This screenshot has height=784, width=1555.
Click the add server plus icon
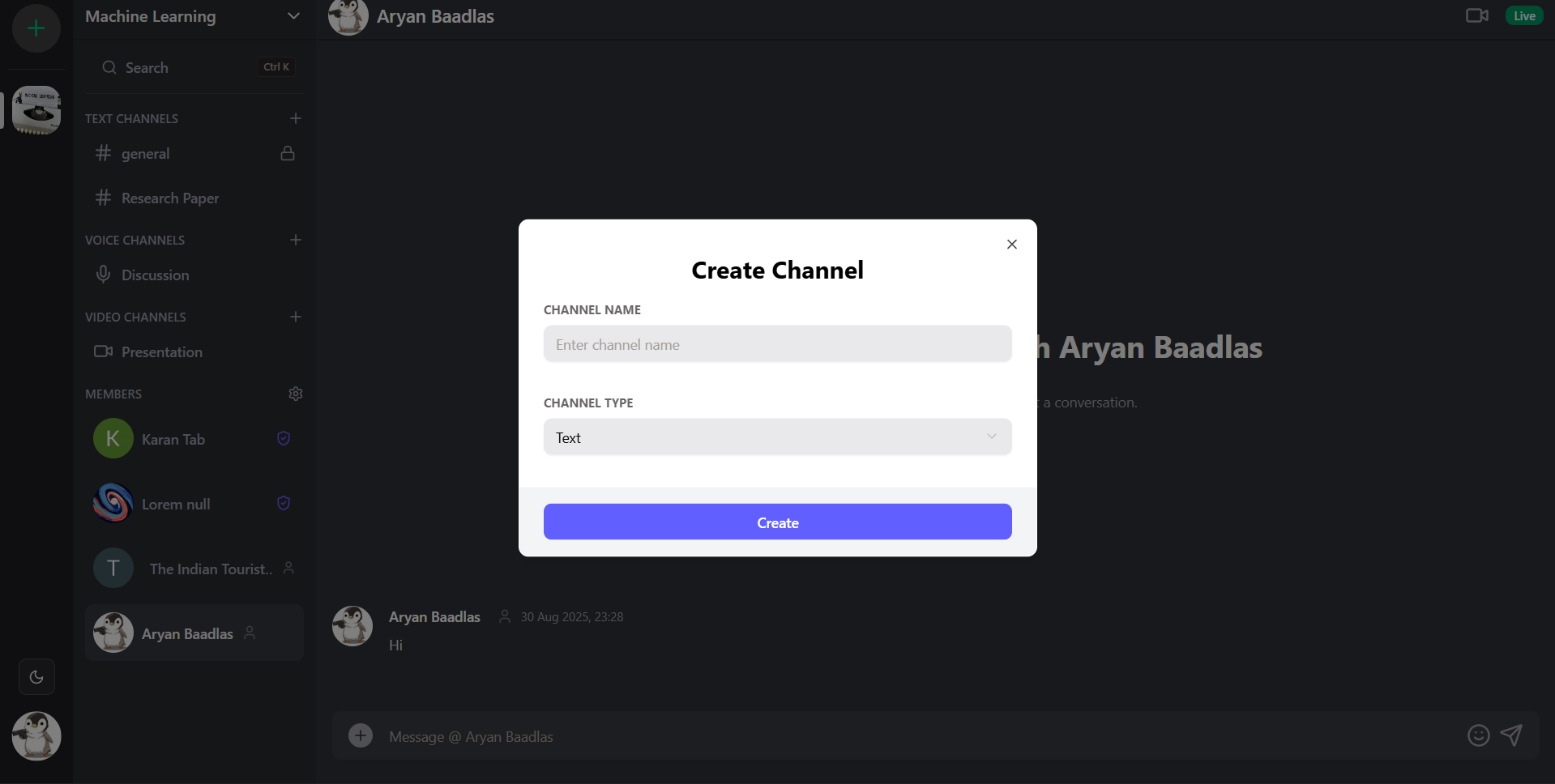pyautogui.click(x=36, y=28)
